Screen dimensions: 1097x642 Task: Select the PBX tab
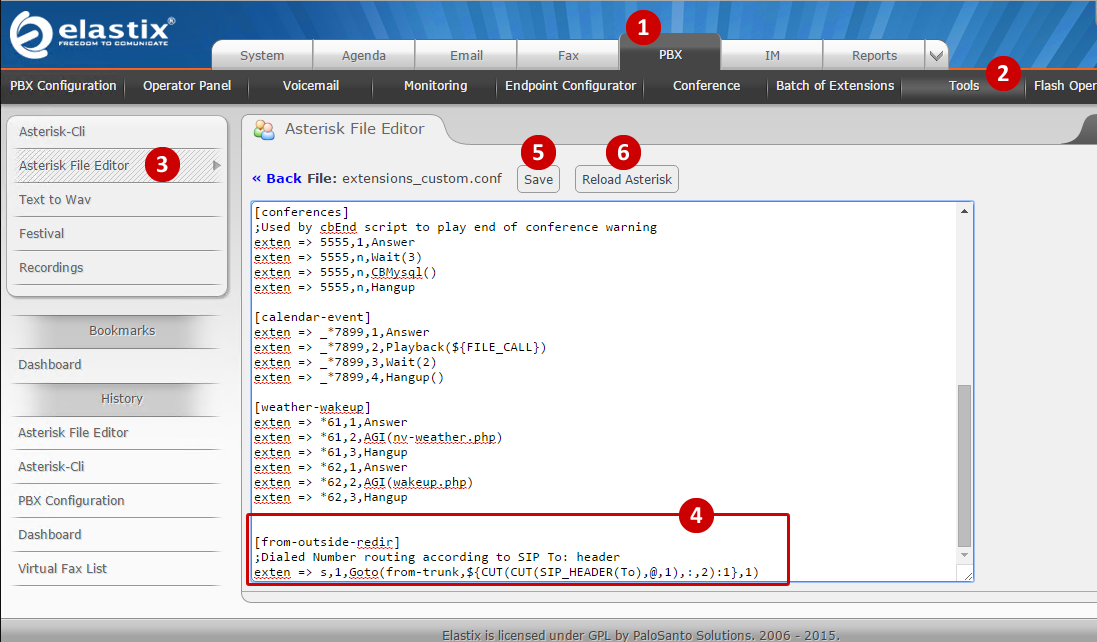click(x=670, y=54)
